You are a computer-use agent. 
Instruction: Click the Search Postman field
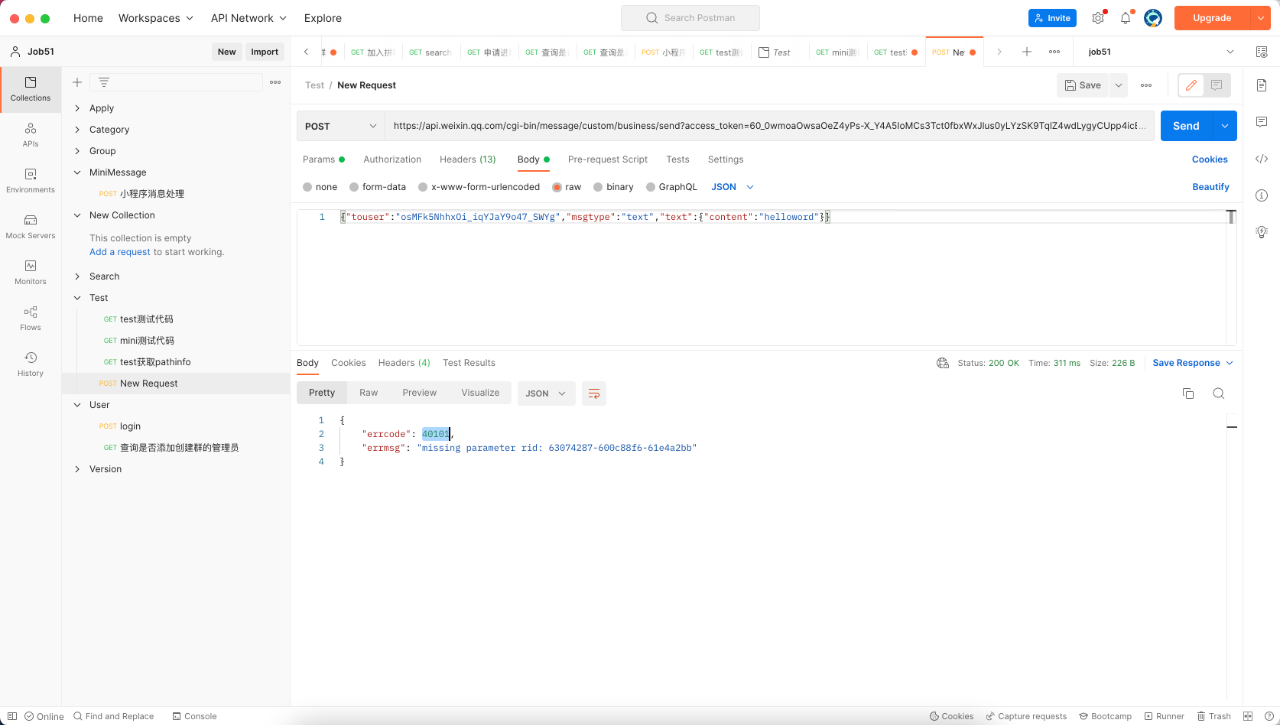point(690,18)
